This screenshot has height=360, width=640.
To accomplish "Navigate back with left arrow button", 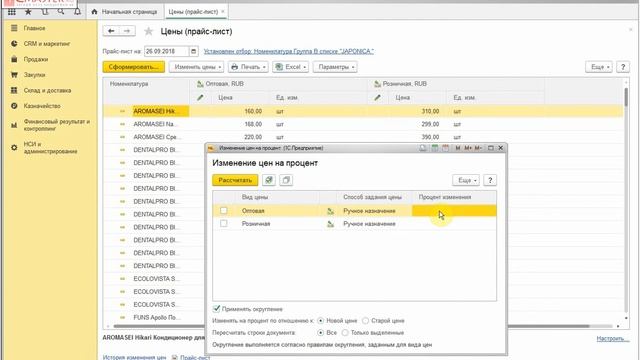I will point(111,31).
